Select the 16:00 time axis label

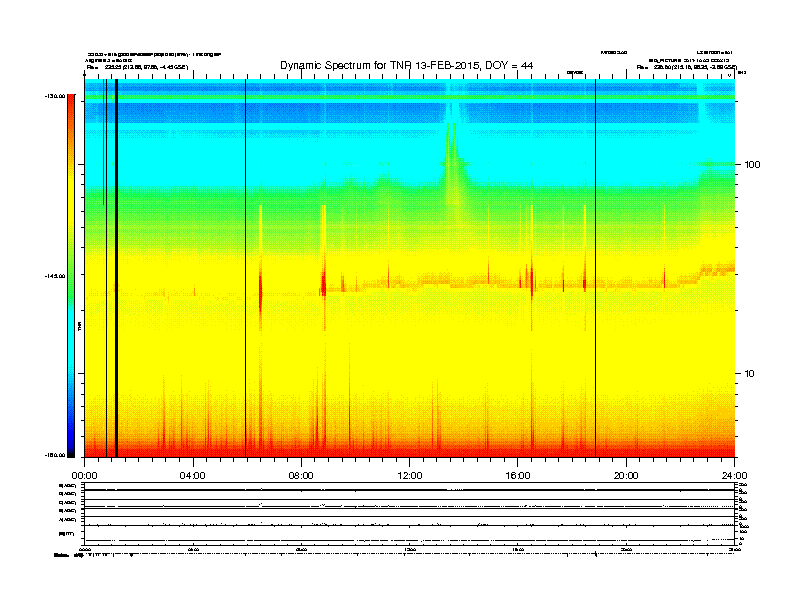pyautogui.click(x=518, y=476)
